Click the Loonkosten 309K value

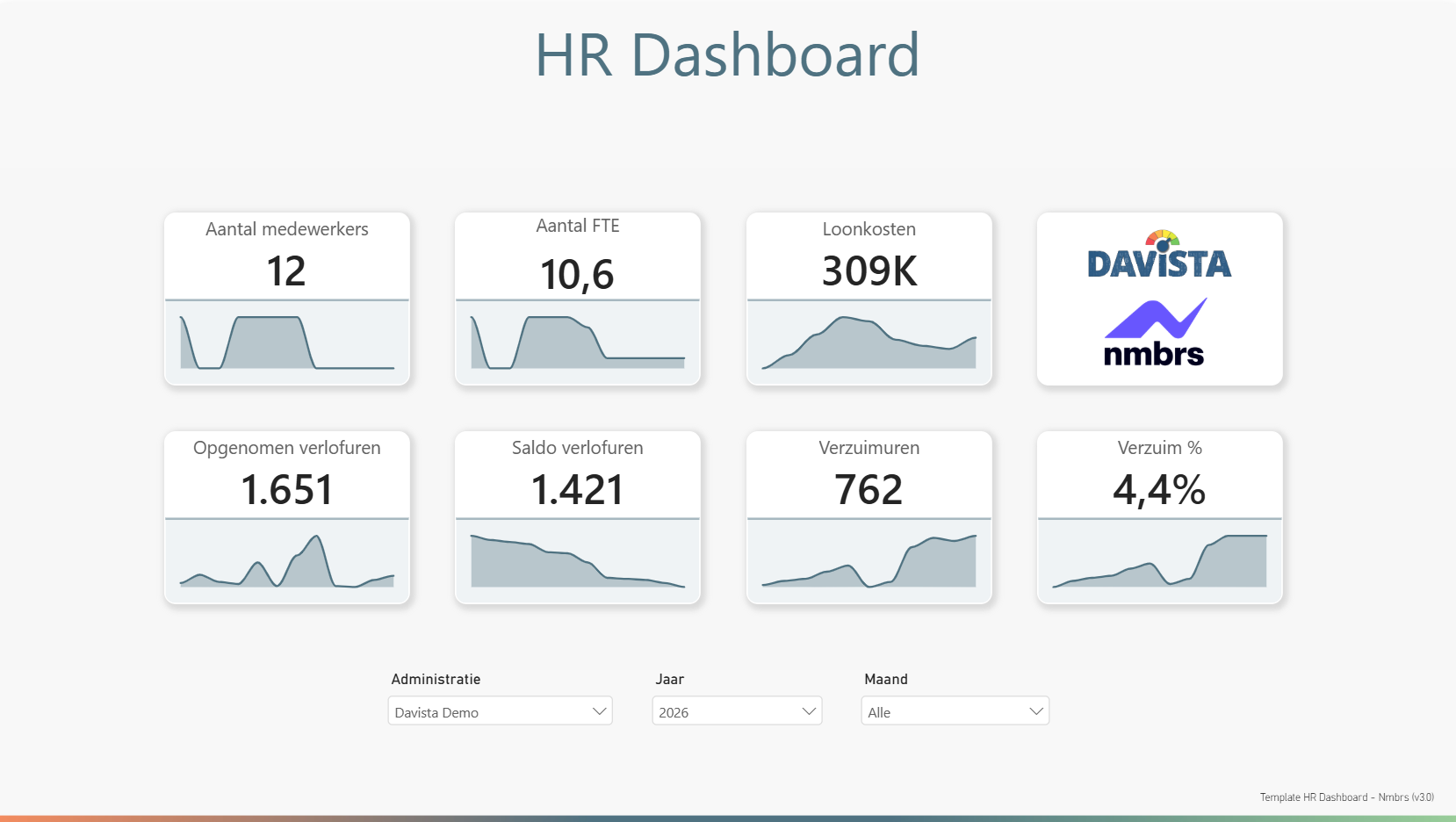point(869,271)
